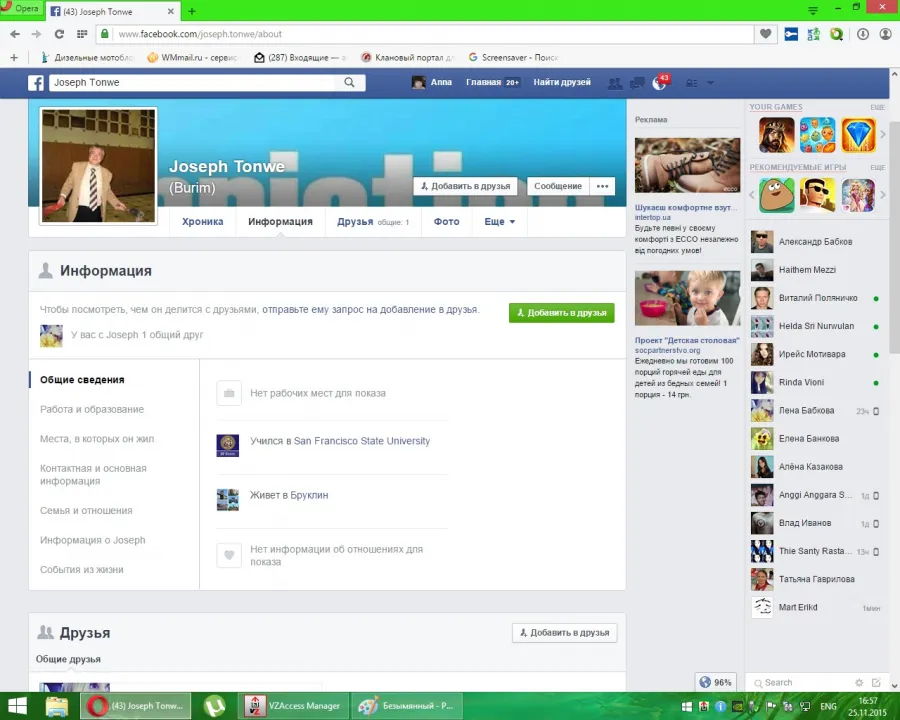Screen dimensions: 900x720
Task: Click the magnifier icon in Facebook search
Action: pyautogui.click(x=349, y=83)
